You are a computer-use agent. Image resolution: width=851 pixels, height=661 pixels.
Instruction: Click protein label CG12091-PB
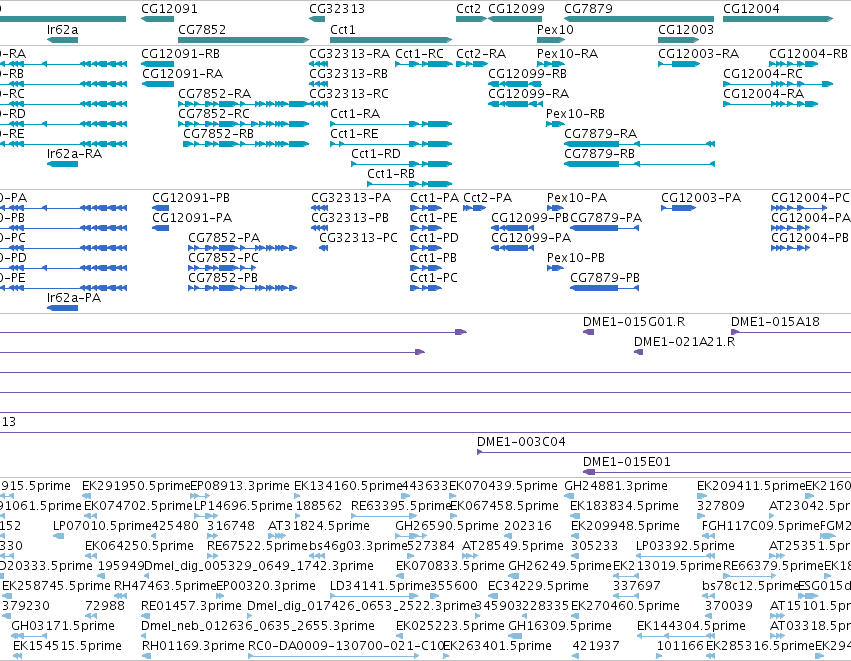pos(191,198)
